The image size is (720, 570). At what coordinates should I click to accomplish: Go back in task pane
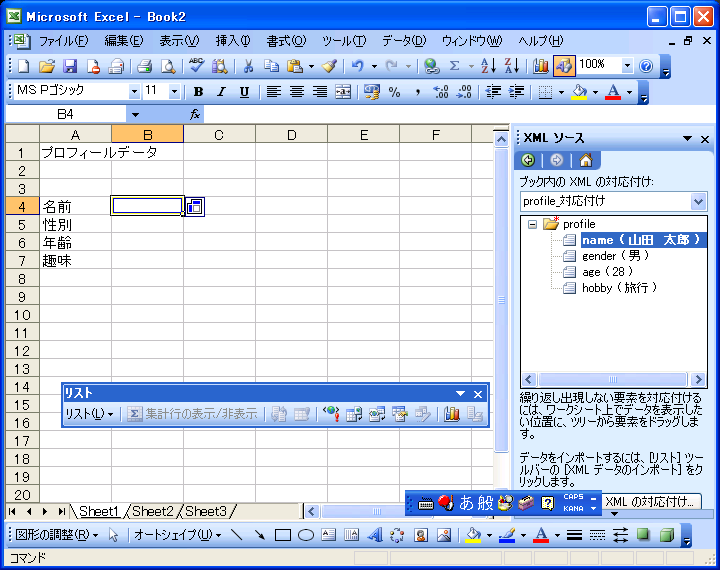(x=528, y=160)
